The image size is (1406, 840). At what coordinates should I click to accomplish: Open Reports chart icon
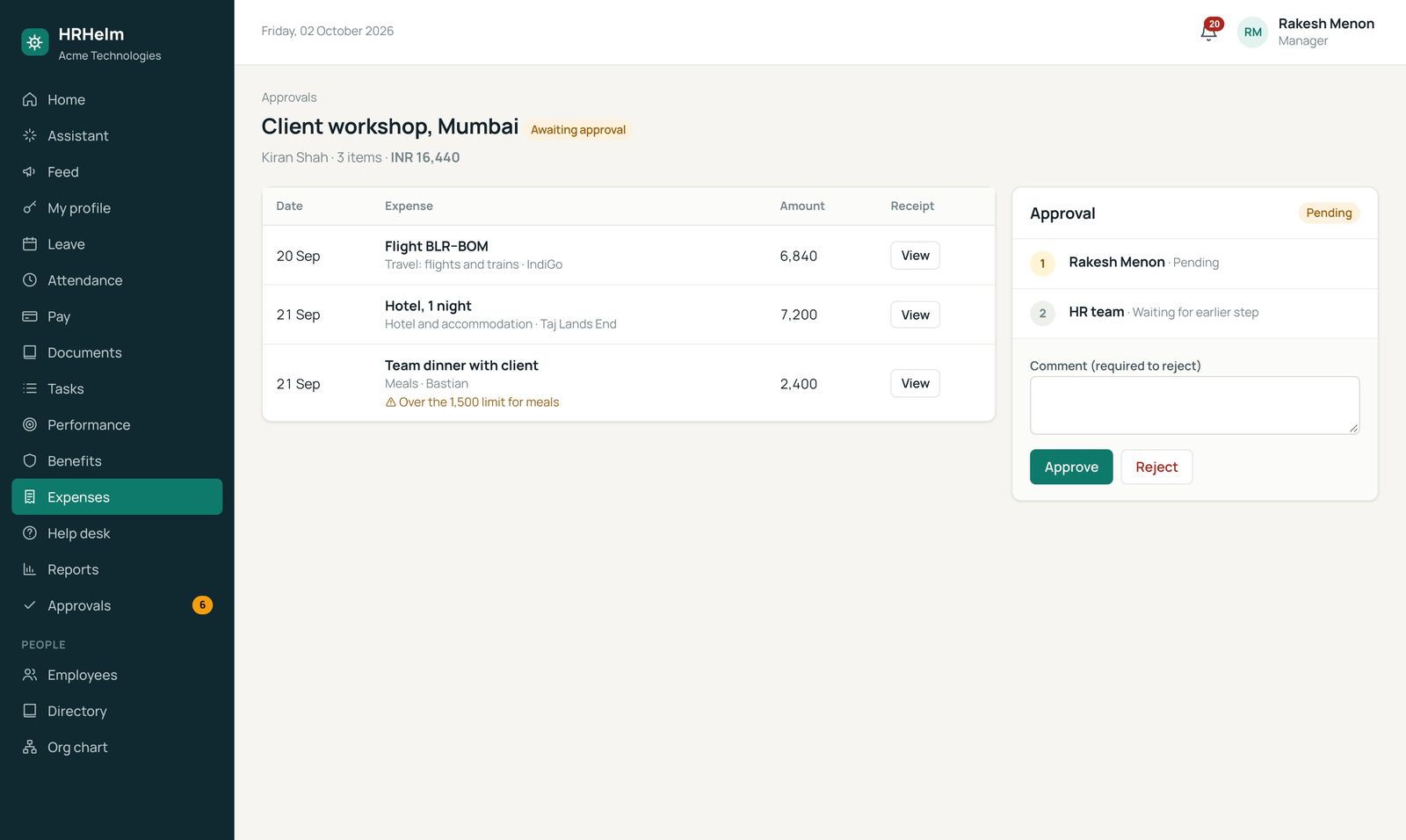pyautogui.click(x=30, y=568)
